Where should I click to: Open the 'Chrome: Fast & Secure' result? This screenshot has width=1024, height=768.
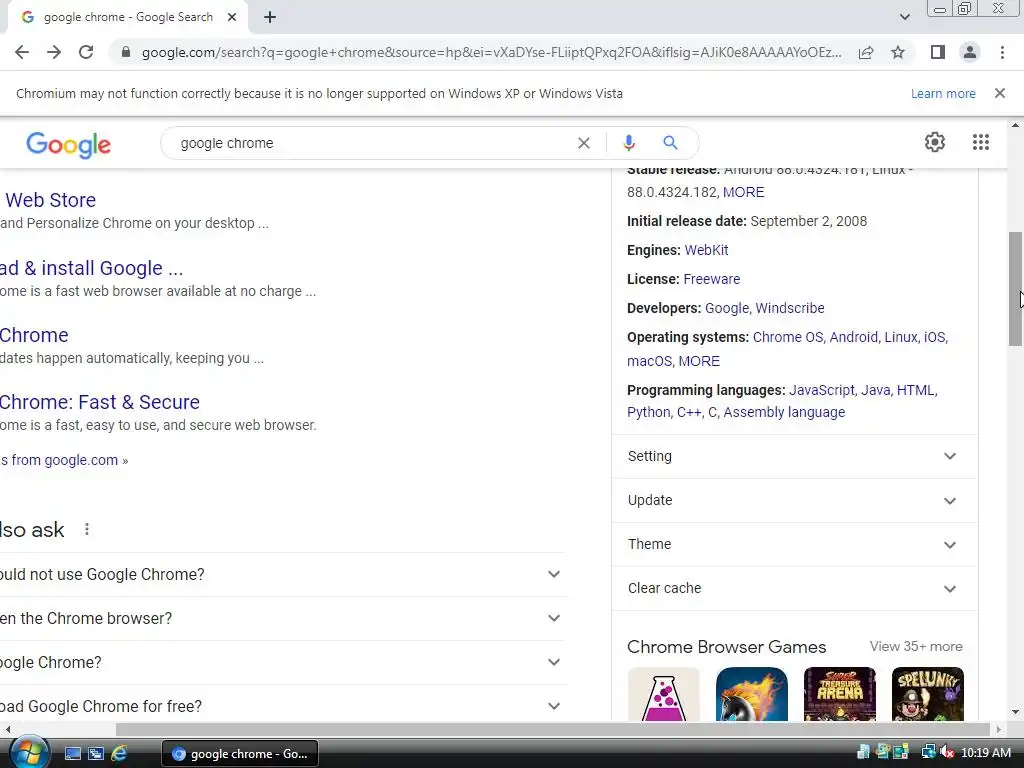coord(99,402)
